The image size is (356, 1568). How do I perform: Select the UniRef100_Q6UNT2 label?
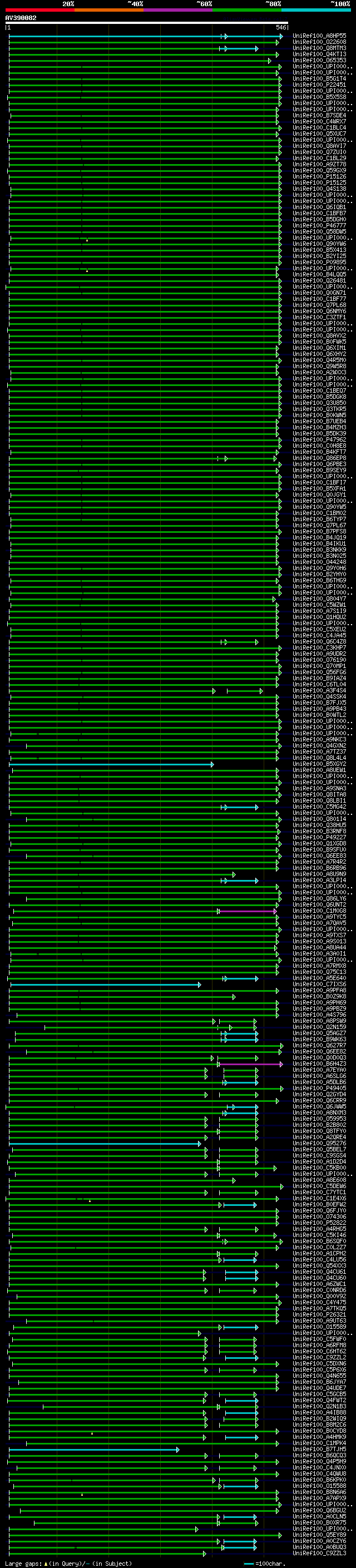pyautogui.click(x=319, y=905)
